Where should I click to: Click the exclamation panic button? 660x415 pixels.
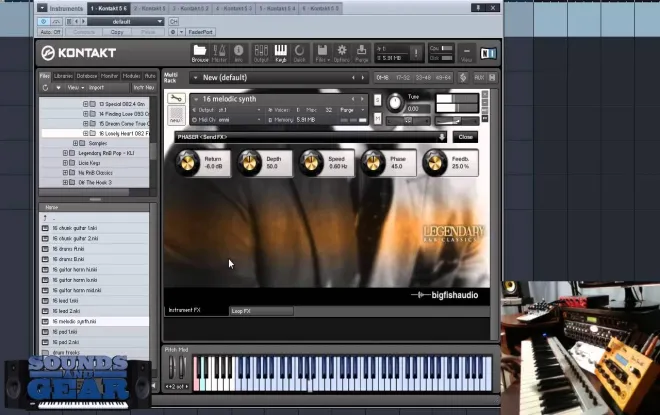coord(416,53)
